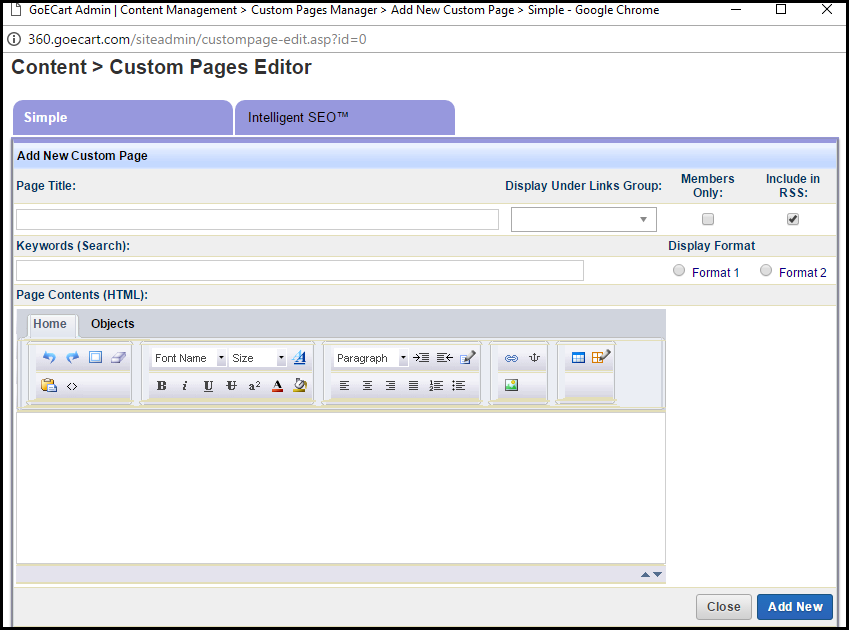Select the Format 1 radio button
Image resolution: width=849 pixels, height=630 pixels.
click(x=679, y=270)
